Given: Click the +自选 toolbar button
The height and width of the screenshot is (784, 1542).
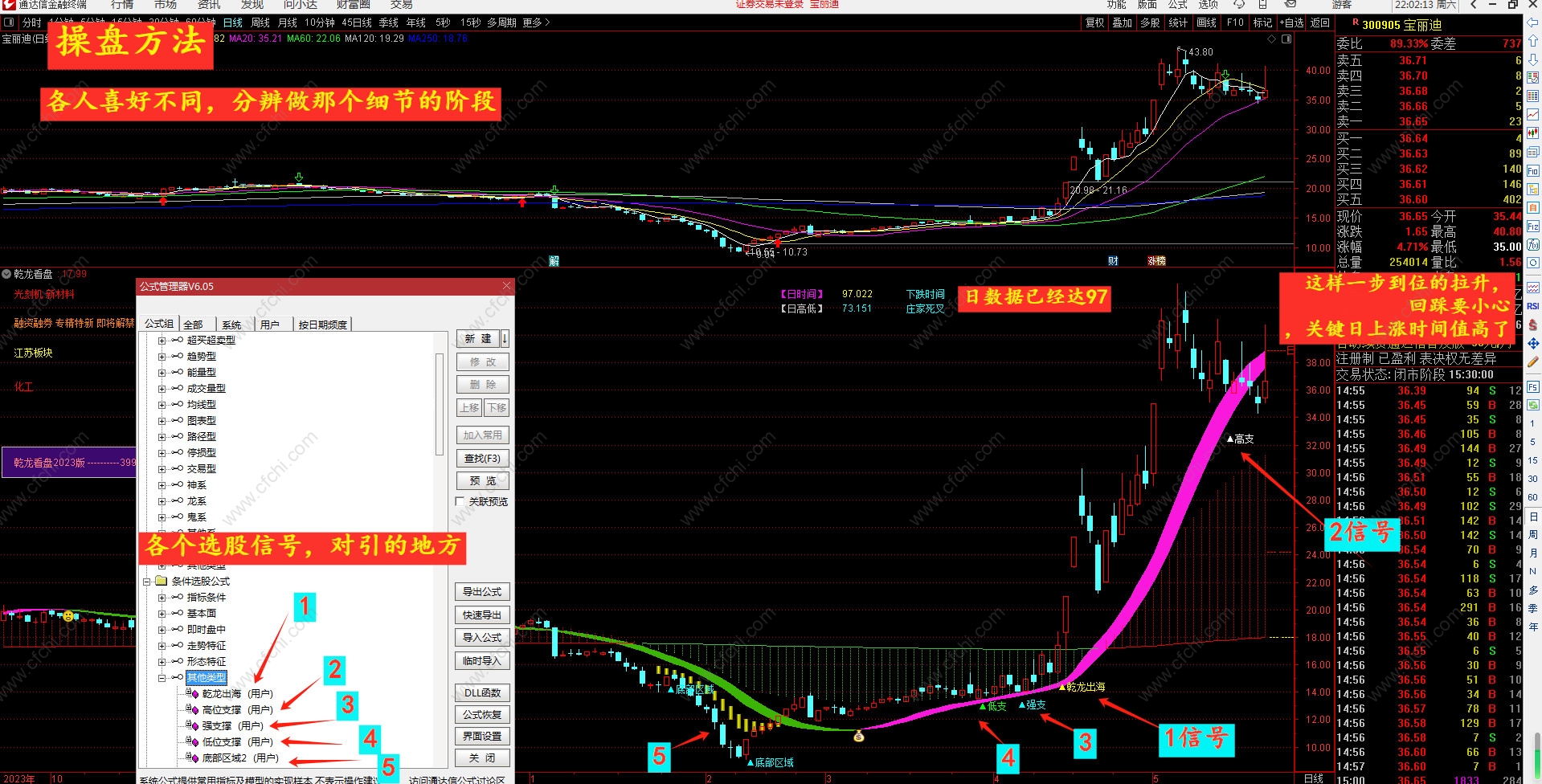Looking at the screenshot, I should pos(1291,22).
